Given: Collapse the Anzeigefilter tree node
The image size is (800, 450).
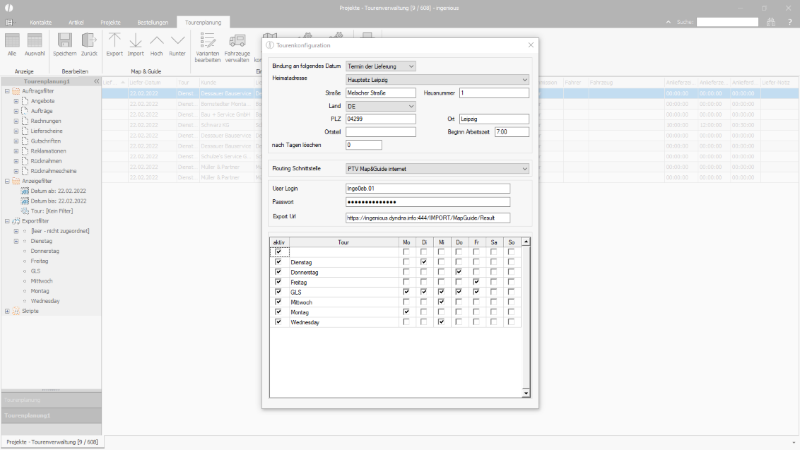Looking at the screenshot, I should (x=7, y=181).
